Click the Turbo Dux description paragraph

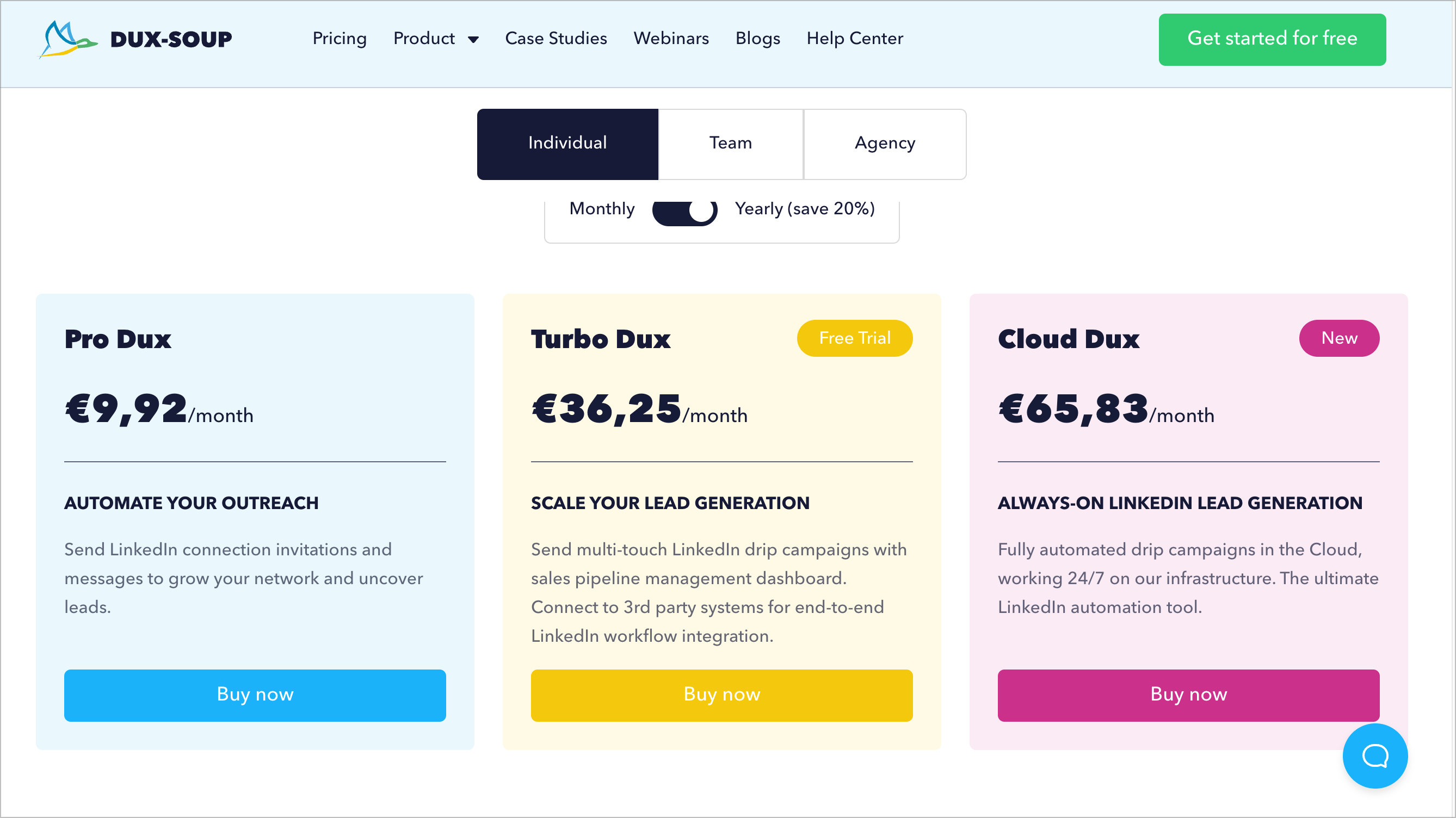pyautogui.click(x=719, y=593)
